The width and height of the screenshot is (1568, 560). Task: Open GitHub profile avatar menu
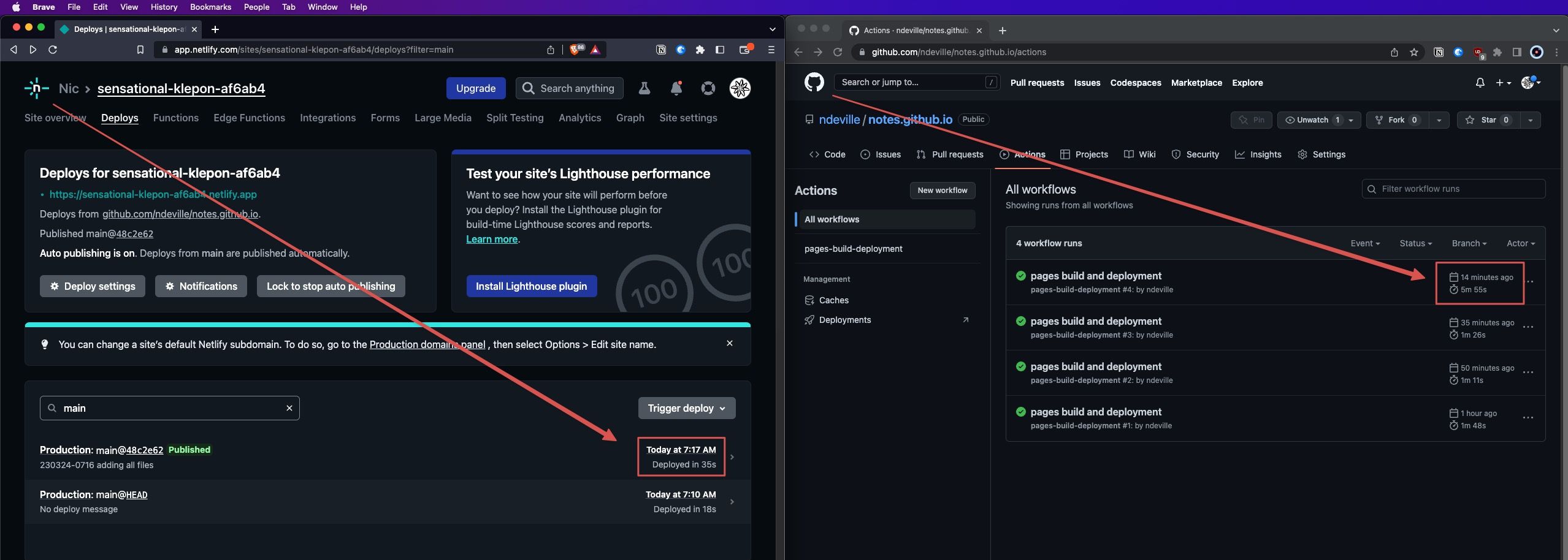pyautogui.click(x=1531, y=83)
